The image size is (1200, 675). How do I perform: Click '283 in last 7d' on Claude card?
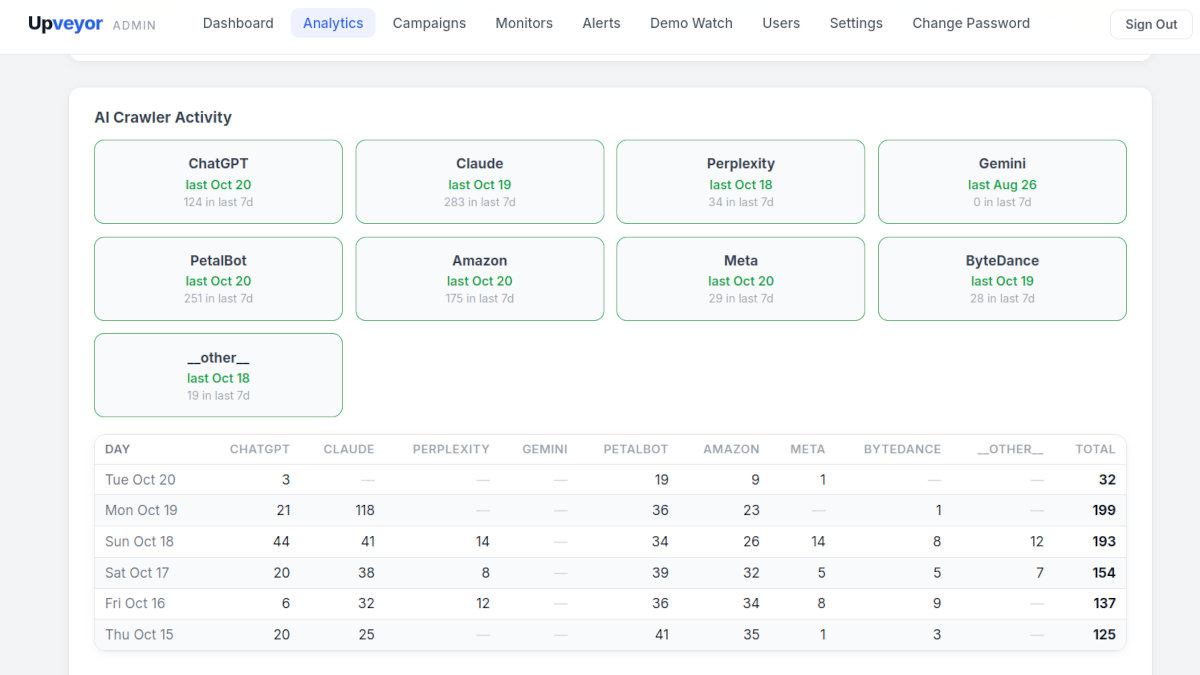click(480, 202)
